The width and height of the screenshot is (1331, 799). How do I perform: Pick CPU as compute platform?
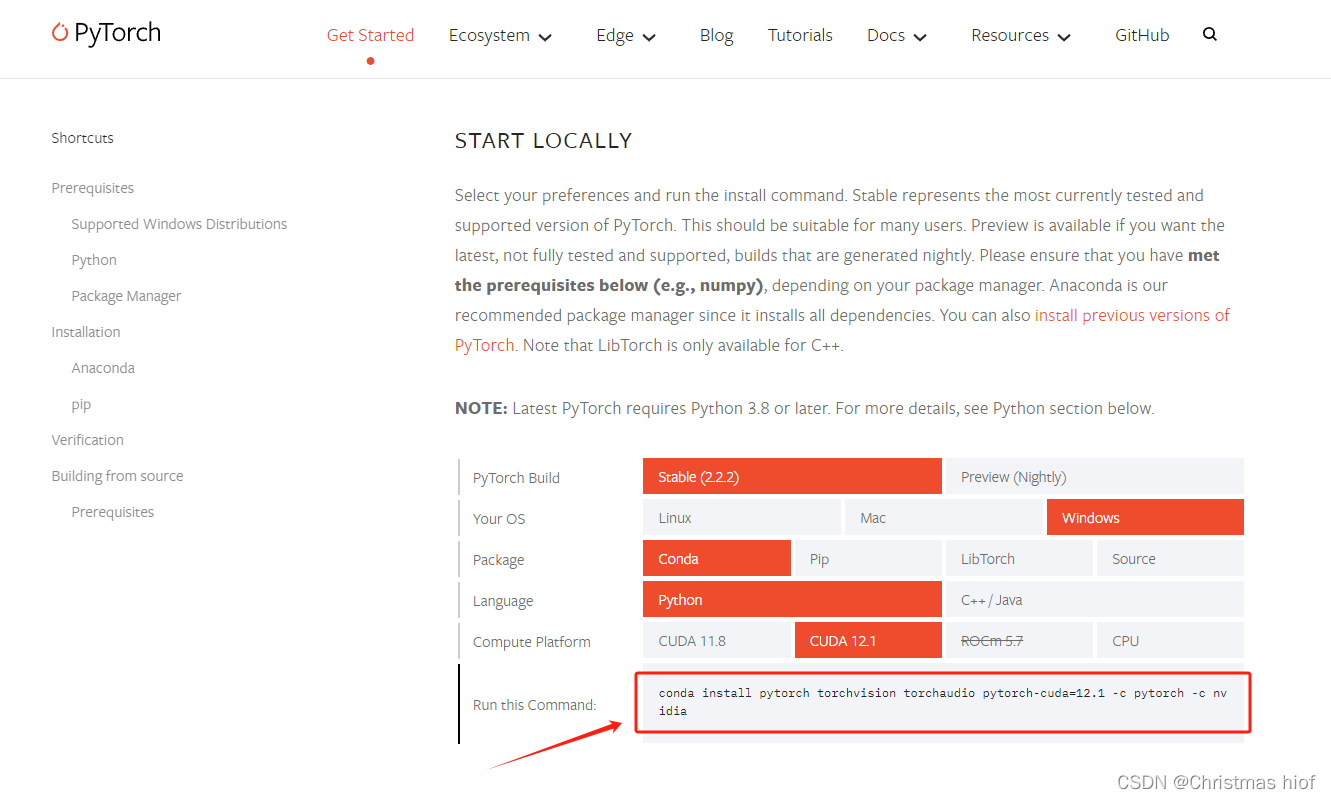[x=1170, y=640]
